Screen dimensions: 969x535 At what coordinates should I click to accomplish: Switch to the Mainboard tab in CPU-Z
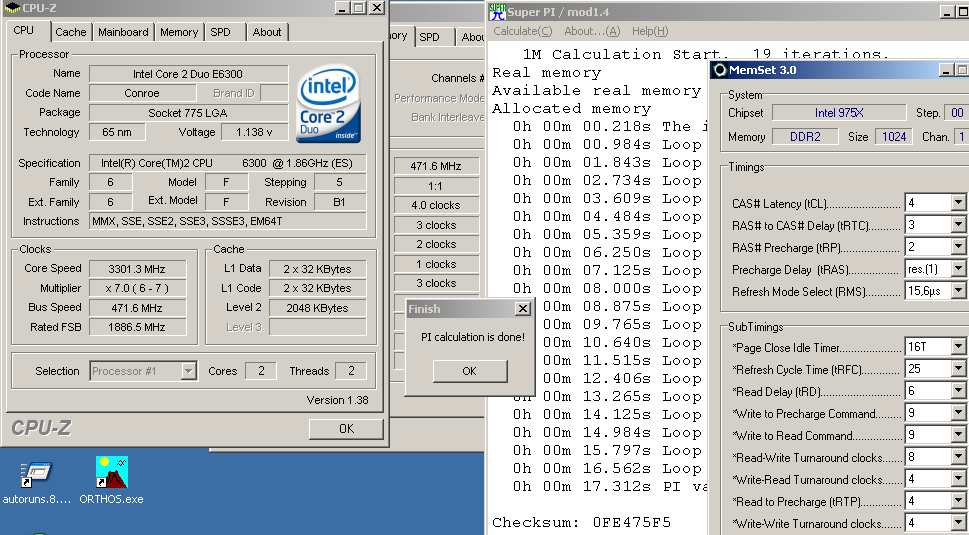123,32
